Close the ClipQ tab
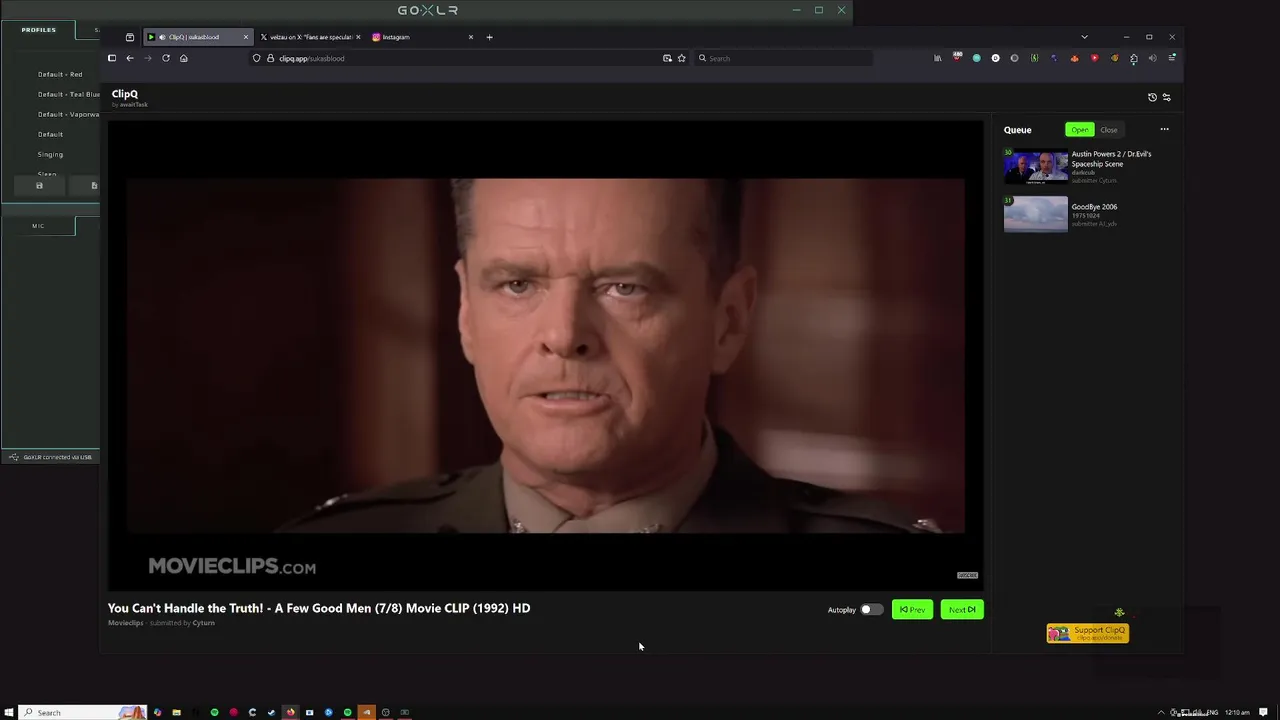Image resolution: width=1280 pixels, height=720 pixels. [245, 37]
